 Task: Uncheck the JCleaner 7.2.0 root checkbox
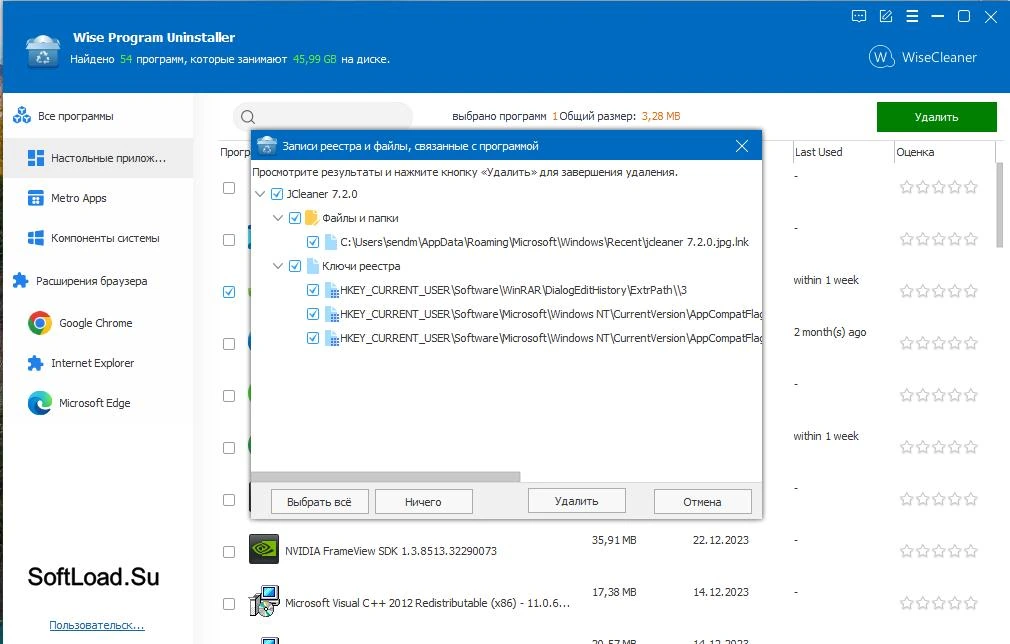click(x=277, y=194)
